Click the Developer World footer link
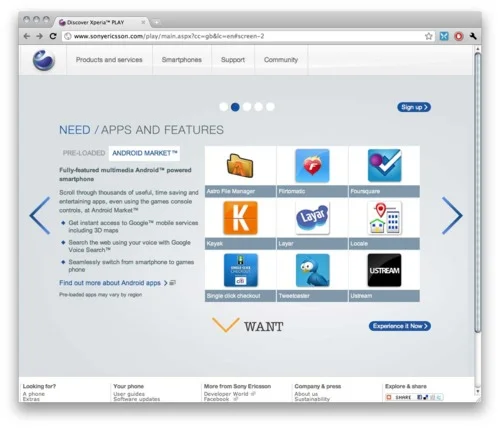500x428 pixels. [226, 394]
